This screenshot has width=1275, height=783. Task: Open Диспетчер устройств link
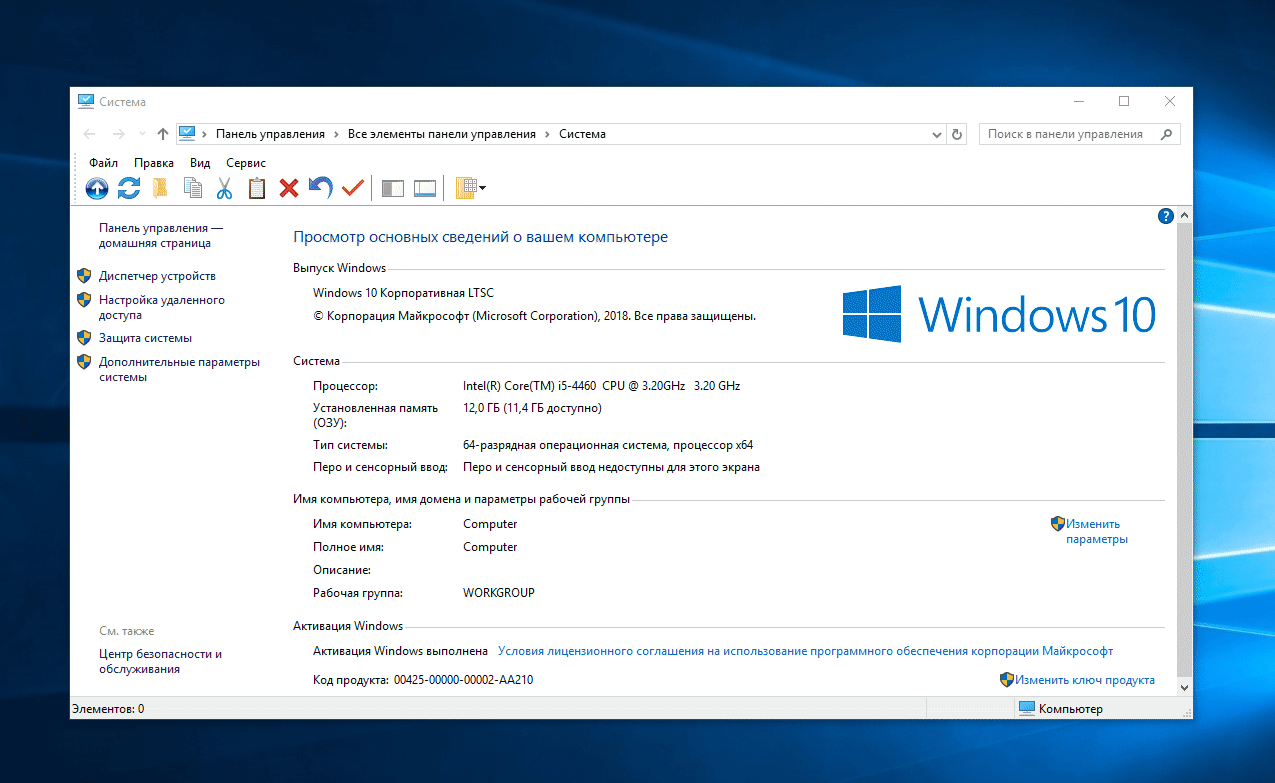coord(157,276)
